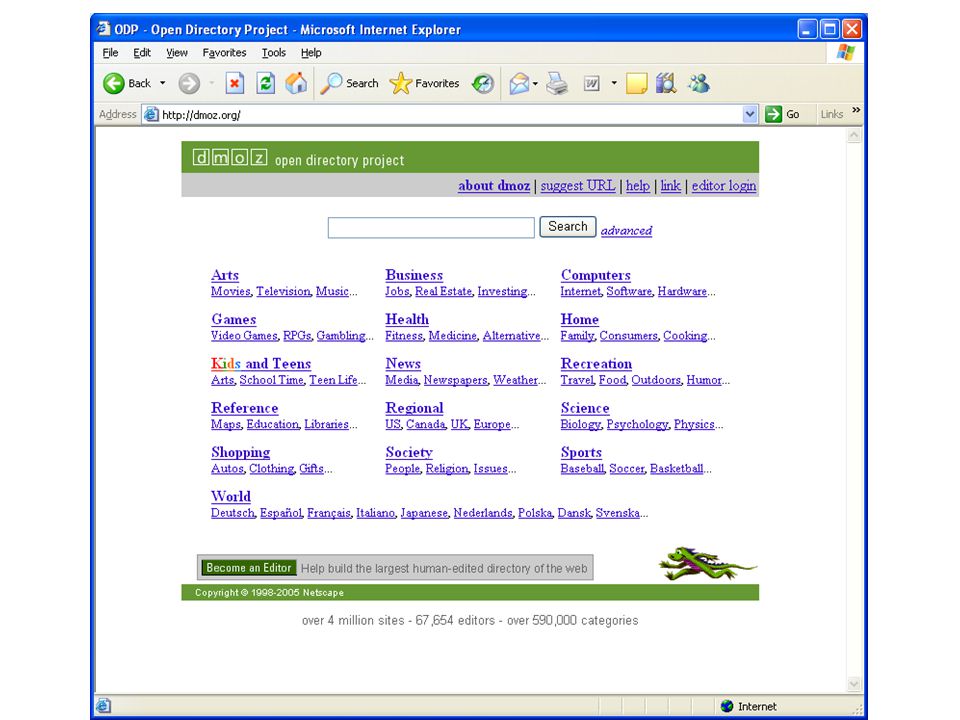Viewport: 960px width, 720px height.
Task: Open the History clock icon
Action: point(482,83)
